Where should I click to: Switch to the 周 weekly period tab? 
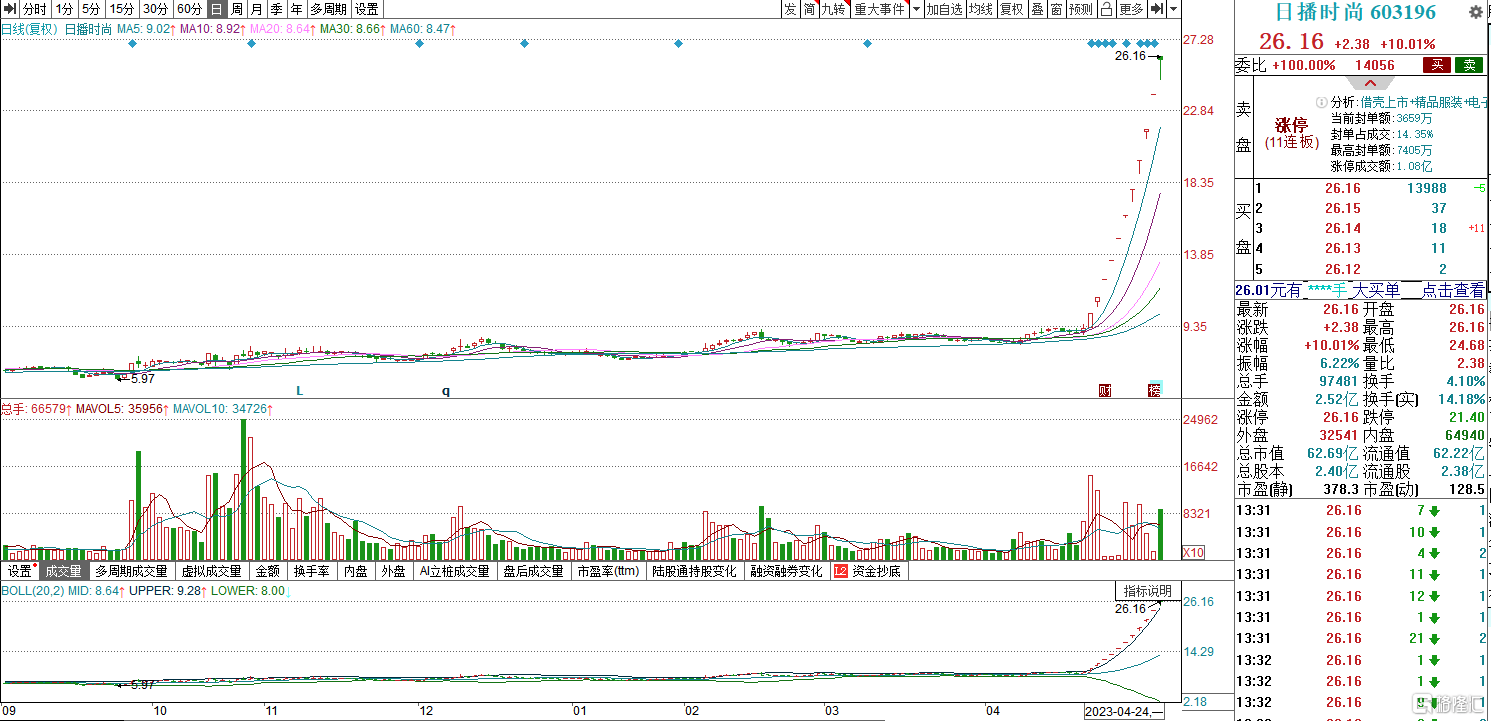(x=237, y=9)
